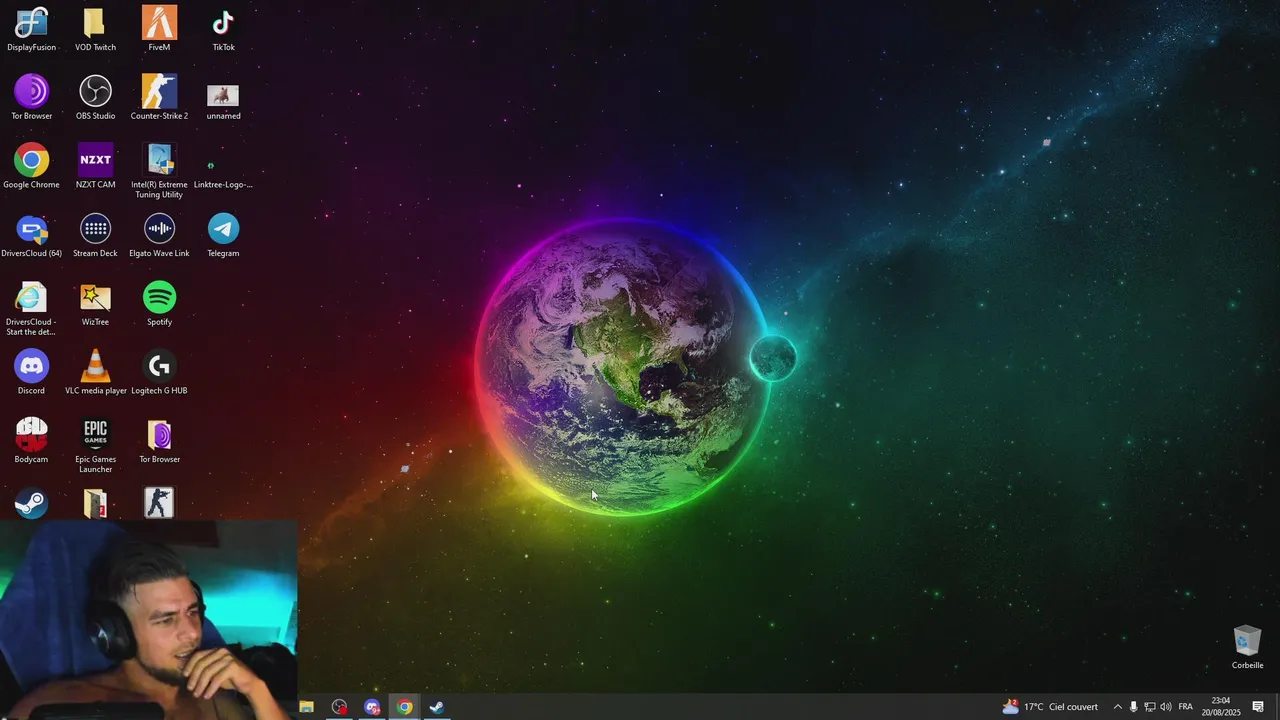Click the microphone tray icon
Viewport: 1280px width, 720px height.
point(1133,707)
